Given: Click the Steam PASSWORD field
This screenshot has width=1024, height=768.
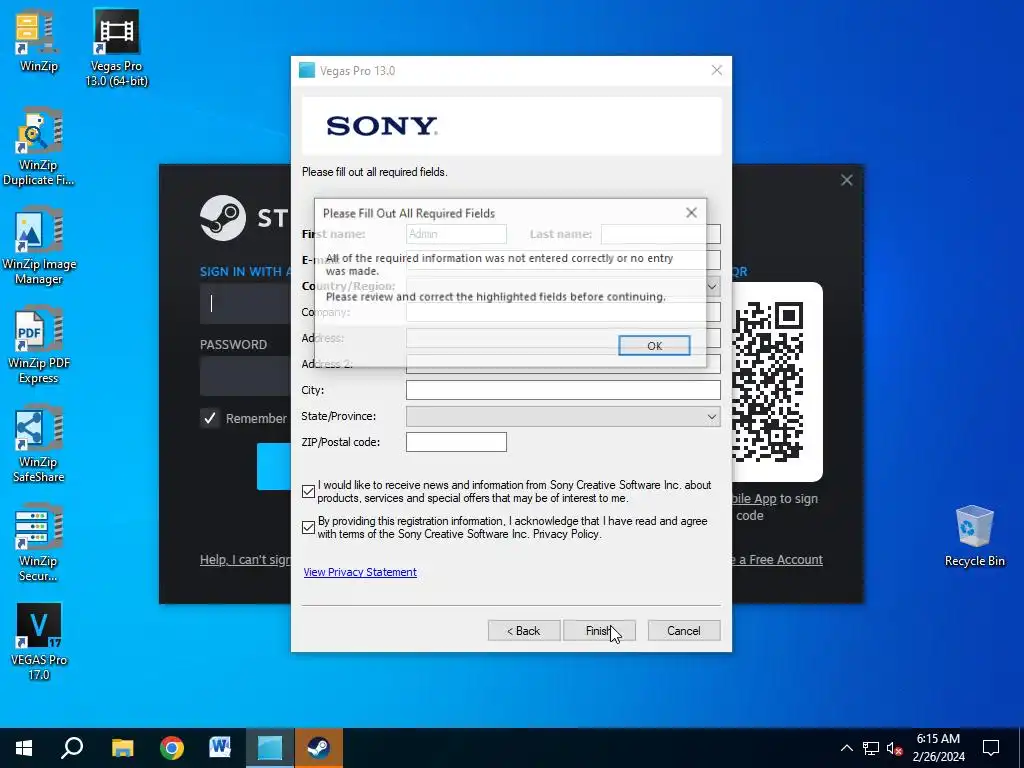Looking at the screenshot, I should pyautogui.click(x=245, y=376).
